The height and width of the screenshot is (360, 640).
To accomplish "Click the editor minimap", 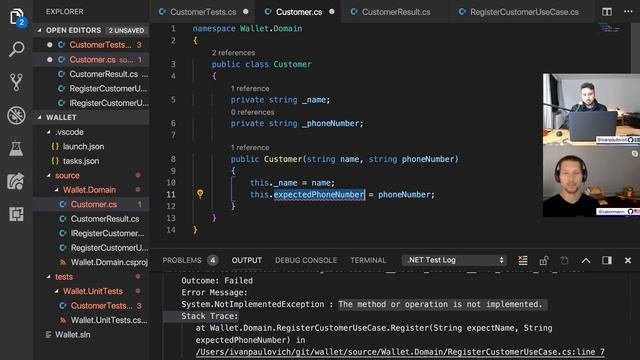I will coord(609,28).
